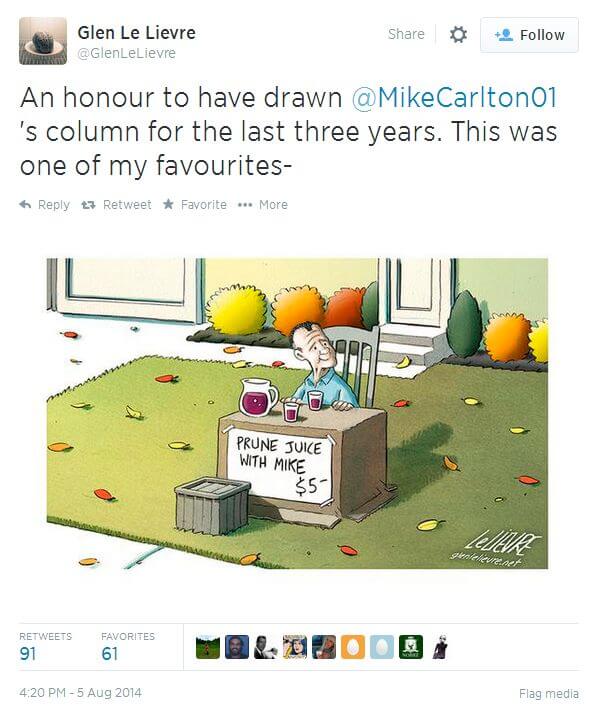Open the tweet timestamp 5 Aug 2014

[80, 693]
